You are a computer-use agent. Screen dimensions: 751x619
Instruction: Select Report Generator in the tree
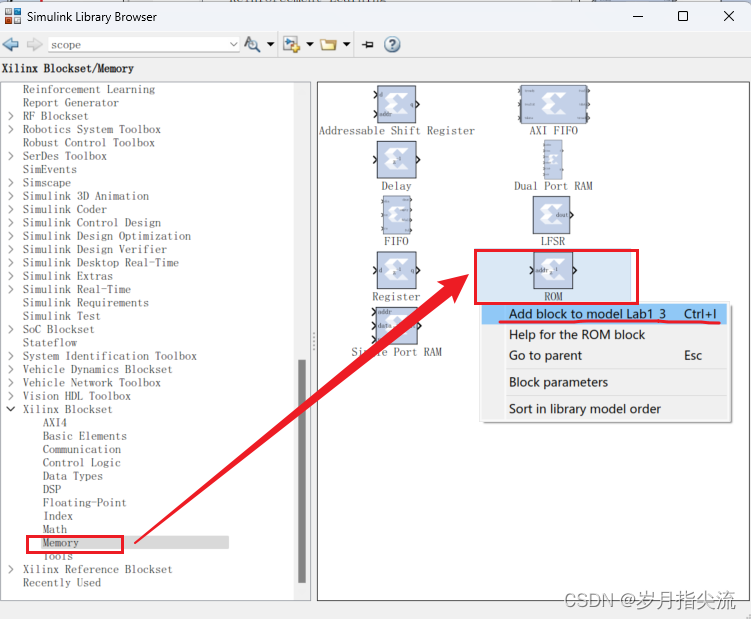(71, 103)
